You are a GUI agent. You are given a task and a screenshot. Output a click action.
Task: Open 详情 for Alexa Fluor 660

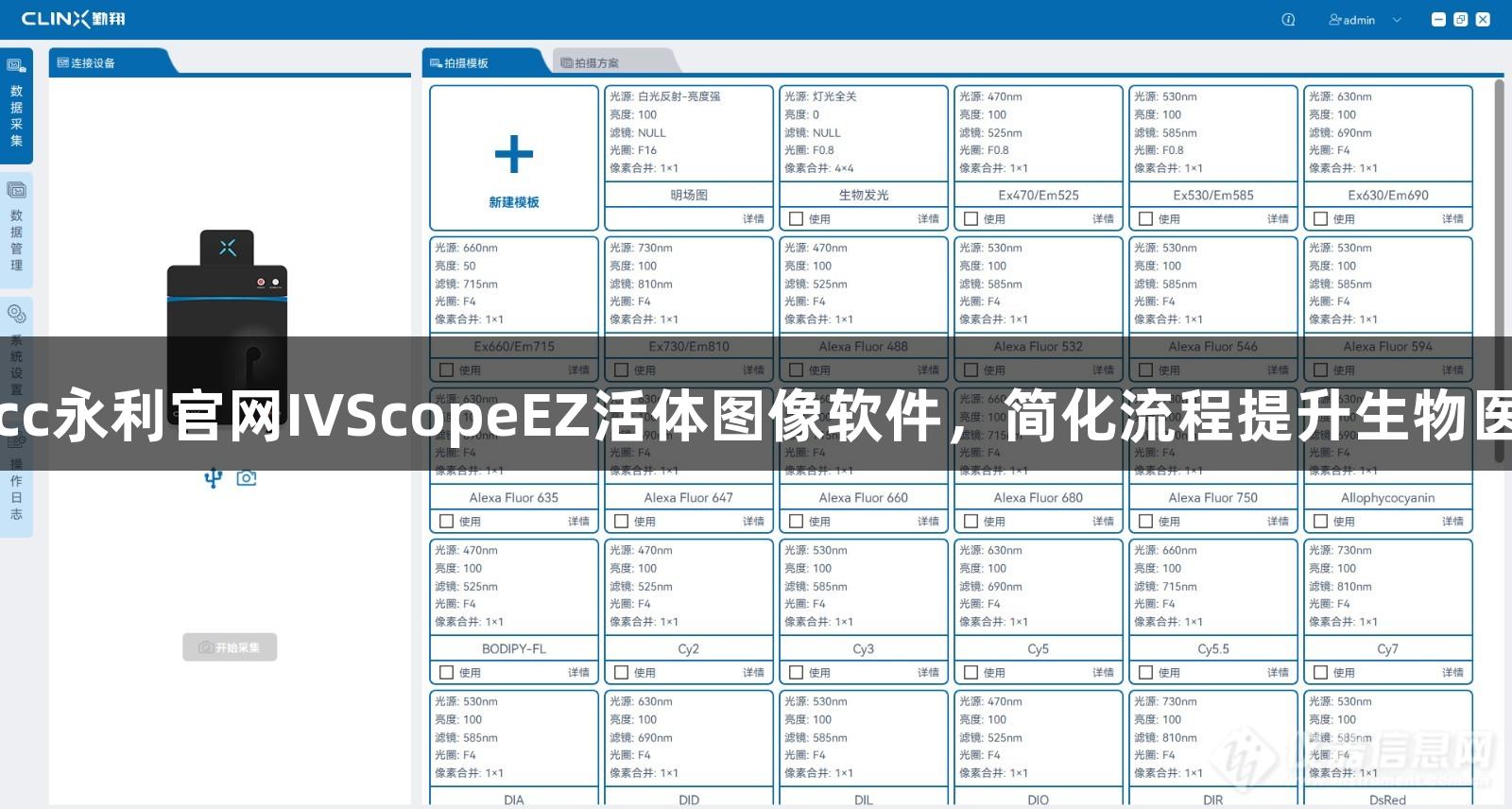928,522
